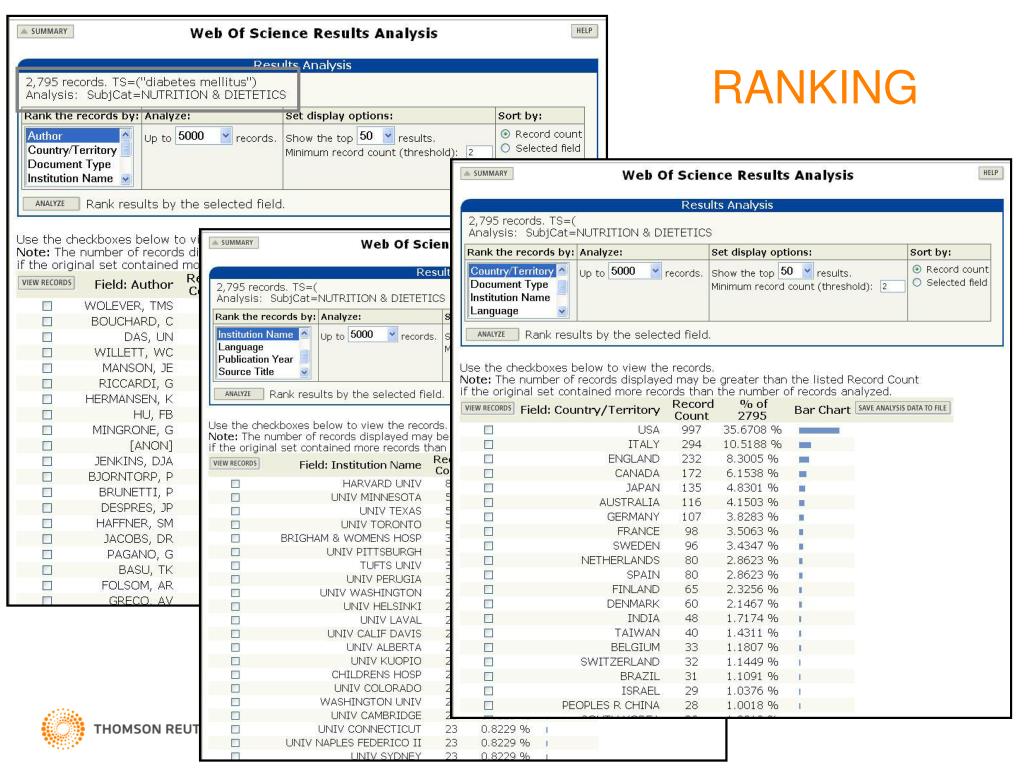Click ITALY bar in bar chart
Viewport: 1024px width, 768px height.
point(805,445)
